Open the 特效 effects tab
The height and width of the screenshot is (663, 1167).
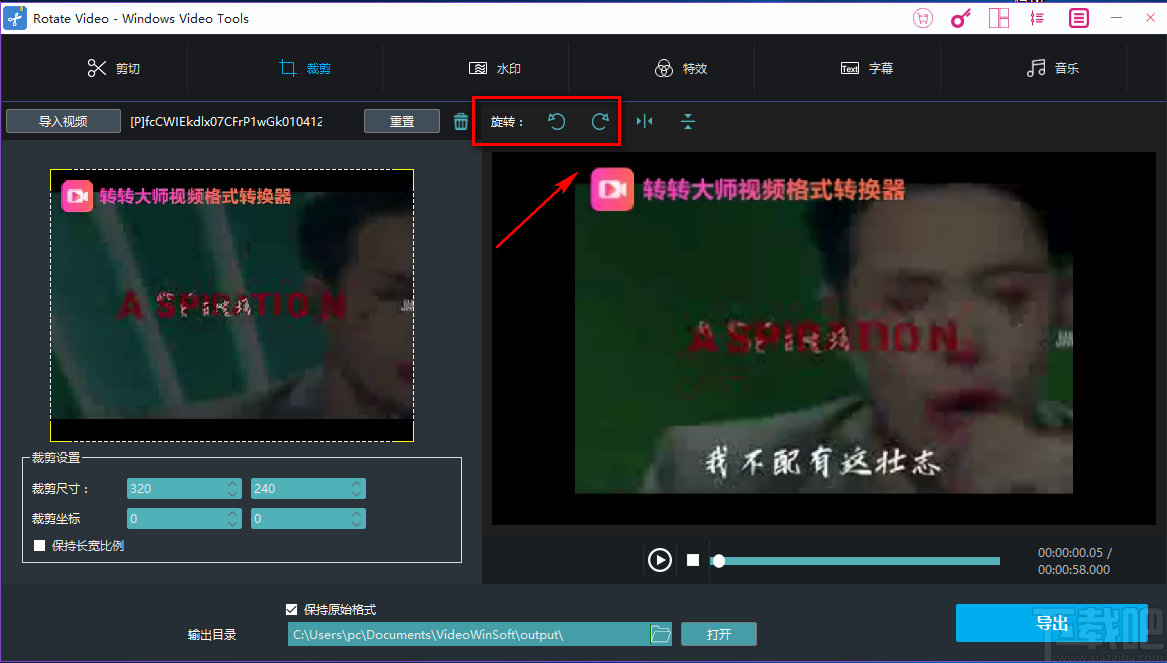tap(681, 68)
